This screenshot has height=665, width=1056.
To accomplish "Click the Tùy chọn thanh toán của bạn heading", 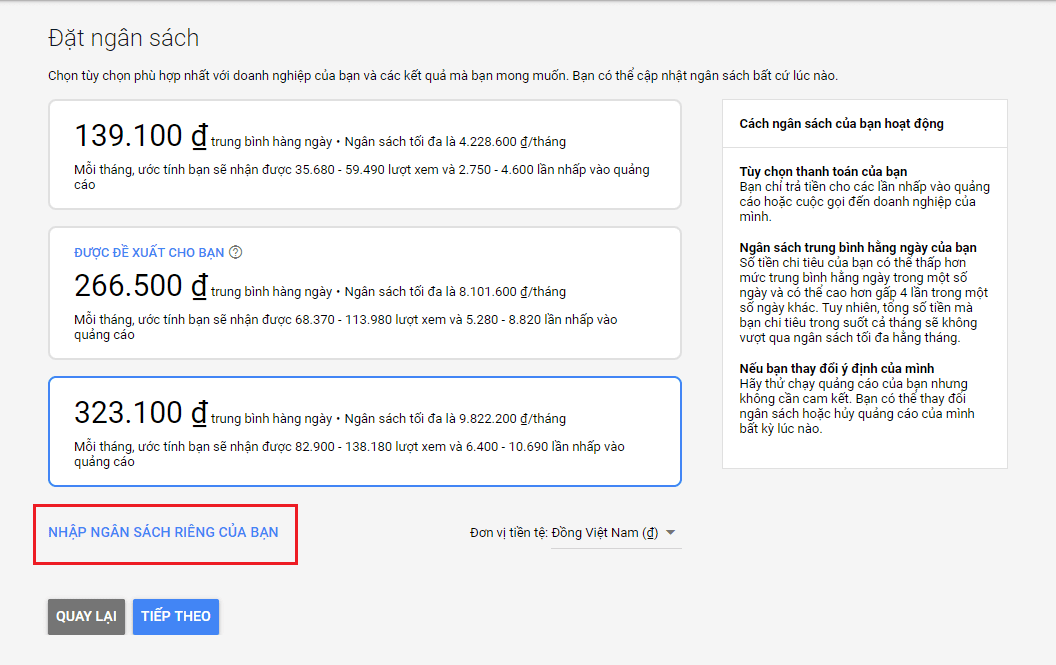I will 823,172.
